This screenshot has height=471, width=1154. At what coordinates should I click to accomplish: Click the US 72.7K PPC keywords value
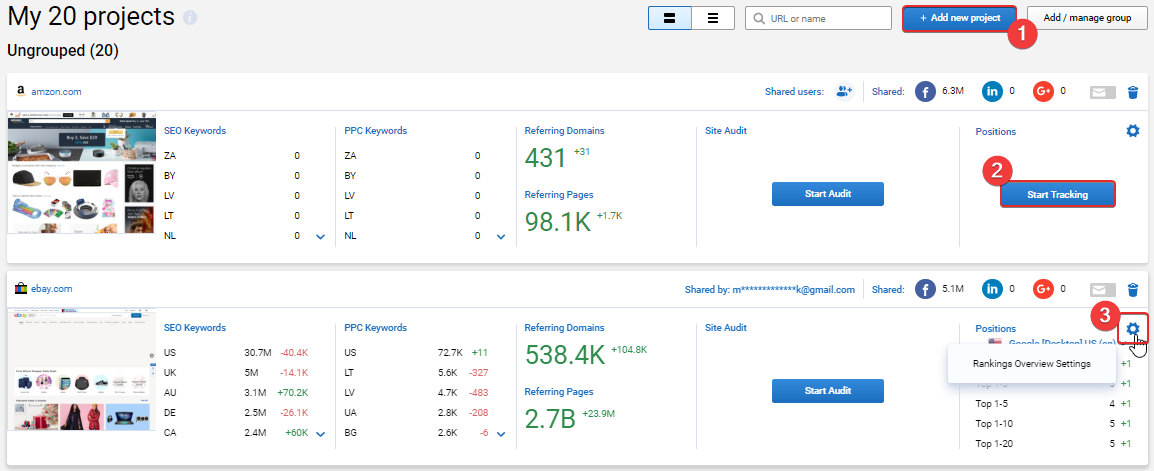pos(450,353)
